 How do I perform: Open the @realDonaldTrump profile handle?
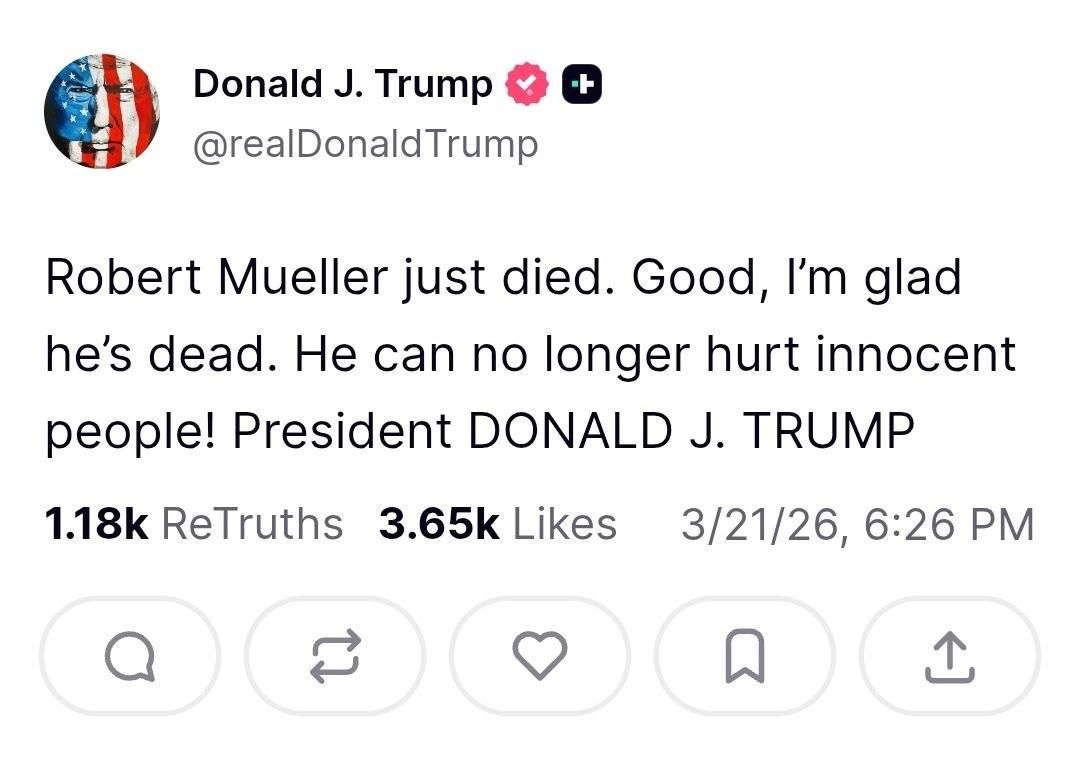pyautogui.click(x=366, y=144)
